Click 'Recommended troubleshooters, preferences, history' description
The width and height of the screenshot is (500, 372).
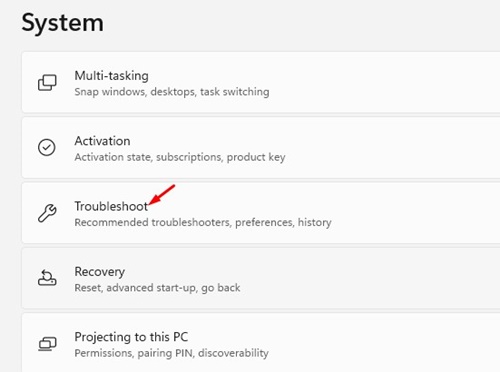[x=203, y=222]
